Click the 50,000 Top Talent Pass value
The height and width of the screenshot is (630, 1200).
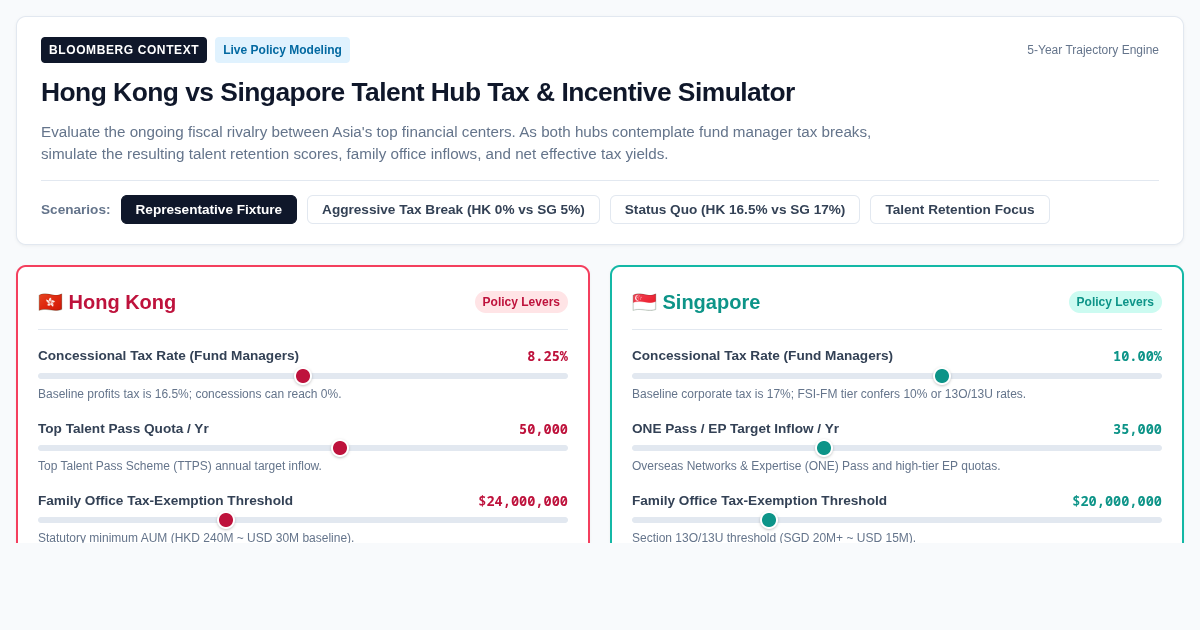543,429
